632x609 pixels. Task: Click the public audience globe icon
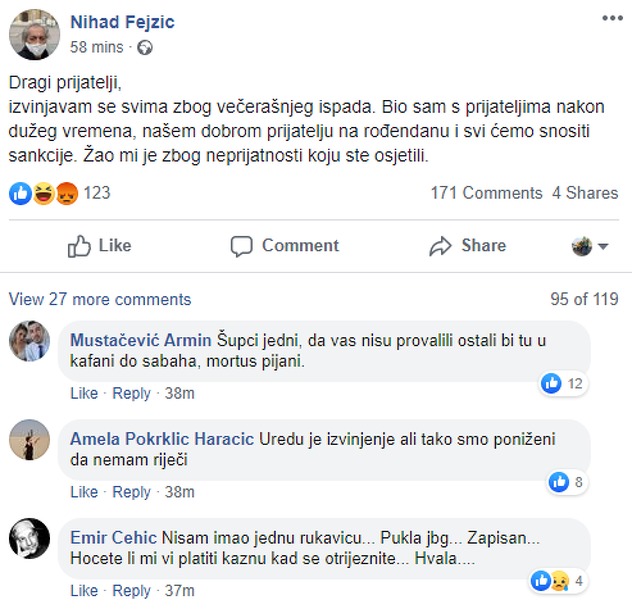pyautogui.click(x=145, y=47)
